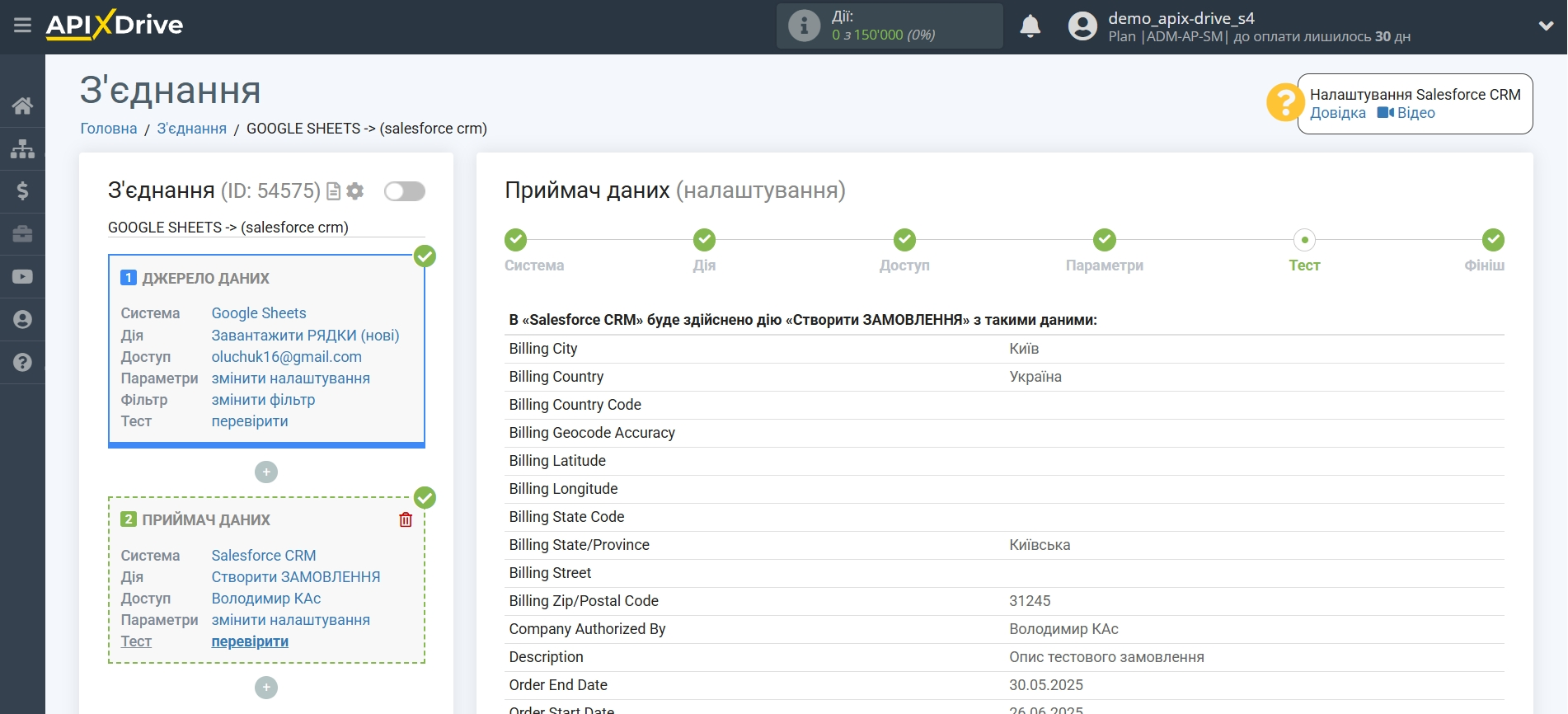Click Створити ЗАМОВЛЕННЯ action link
This screenshot has width=1568, height=714.
(x=296, y=577)
